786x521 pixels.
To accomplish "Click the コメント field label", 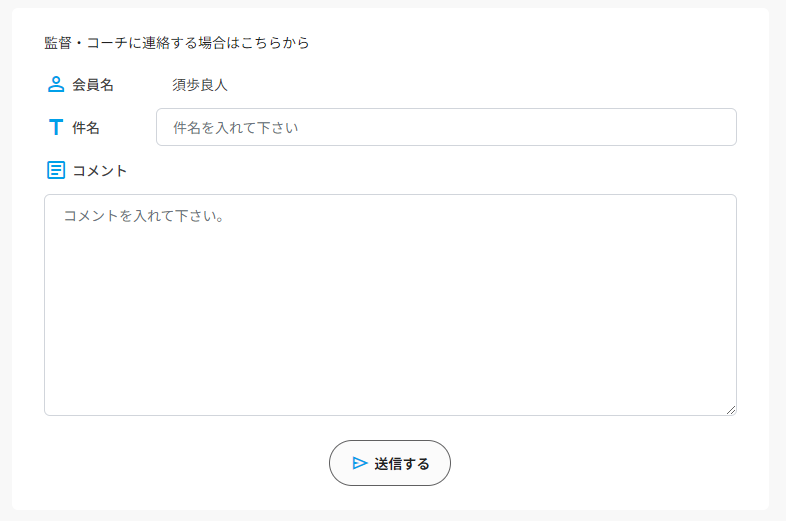I will (100, 170).
